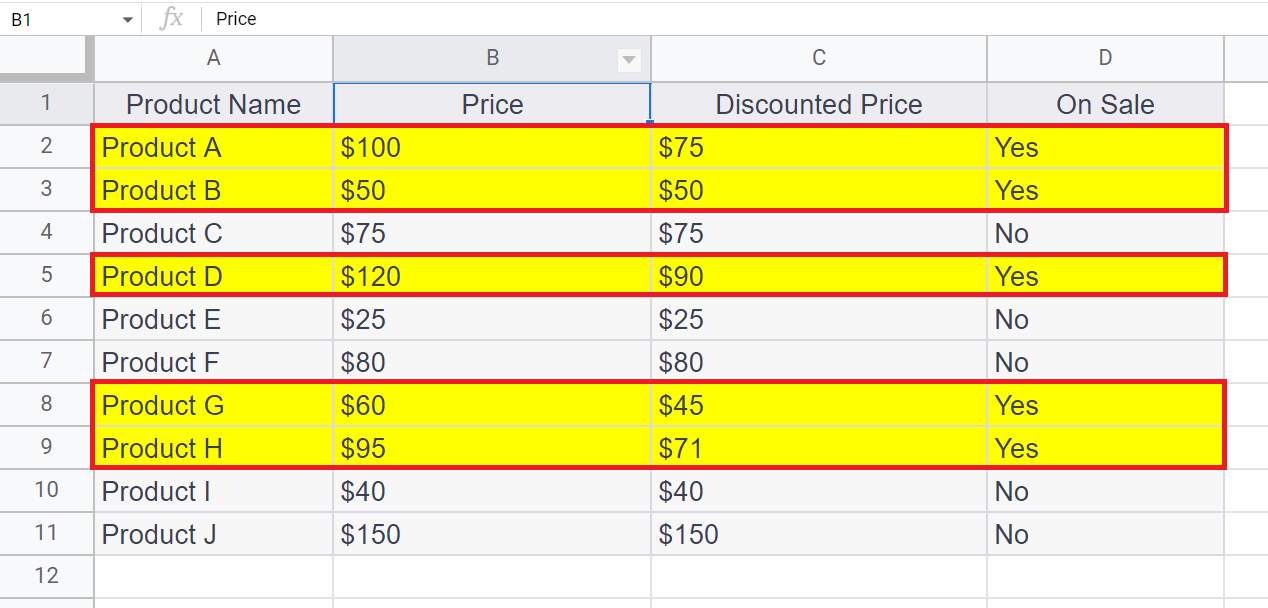Viewport: 1268px width, 608px height.
Task: Click the formula bar containing Price
Action: [700, 19]
